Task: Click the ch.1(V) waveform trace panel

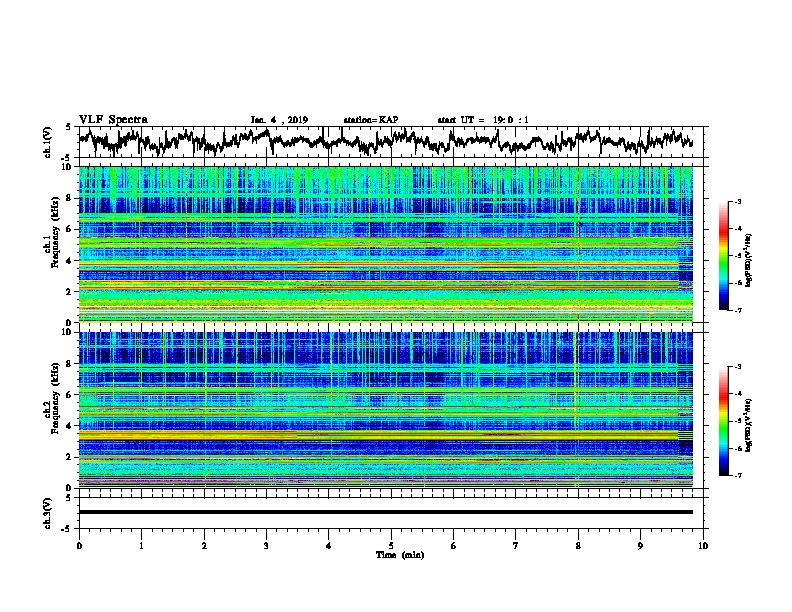Action: coord(393,141)
